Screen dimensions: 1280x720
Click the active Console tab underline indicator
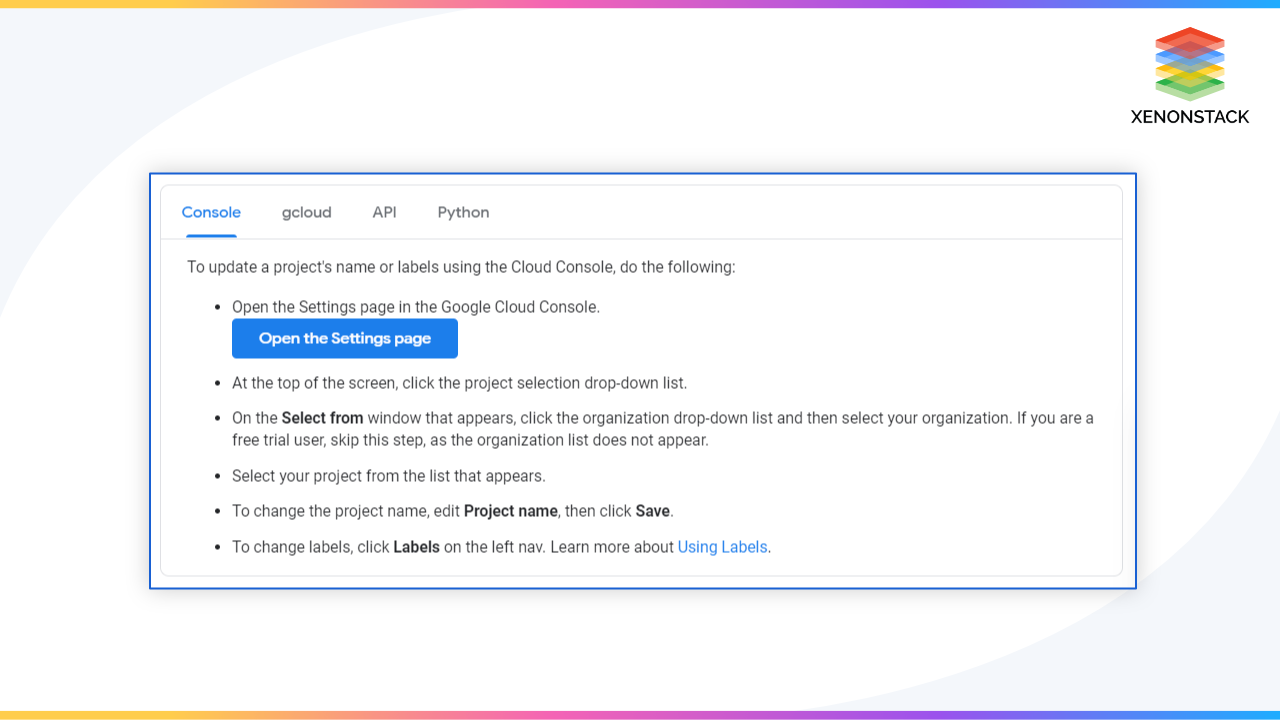(x=210, y=234)
